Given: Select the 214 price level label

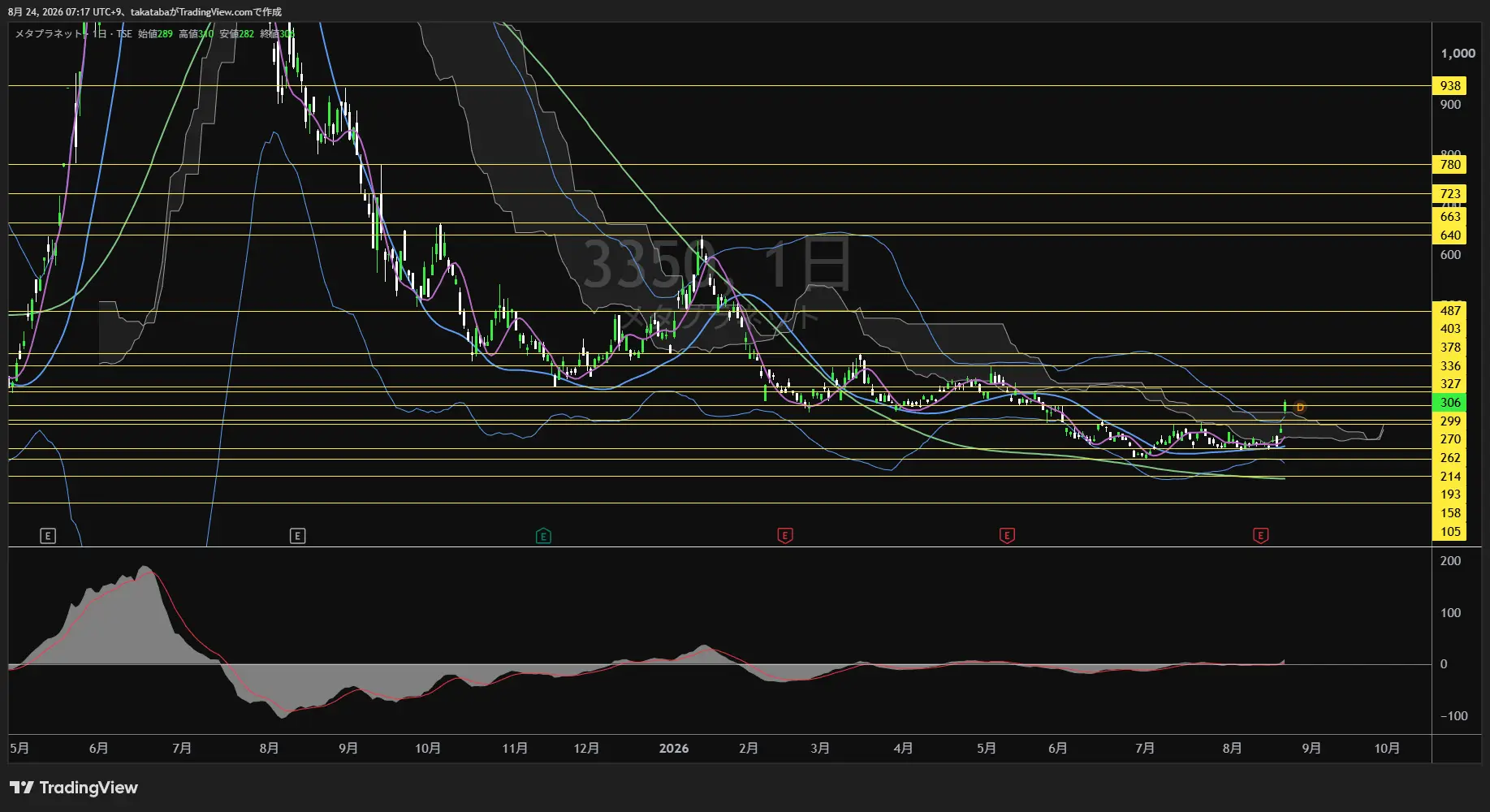Looking at the screenshot, I should click(x=1449, y=477).
